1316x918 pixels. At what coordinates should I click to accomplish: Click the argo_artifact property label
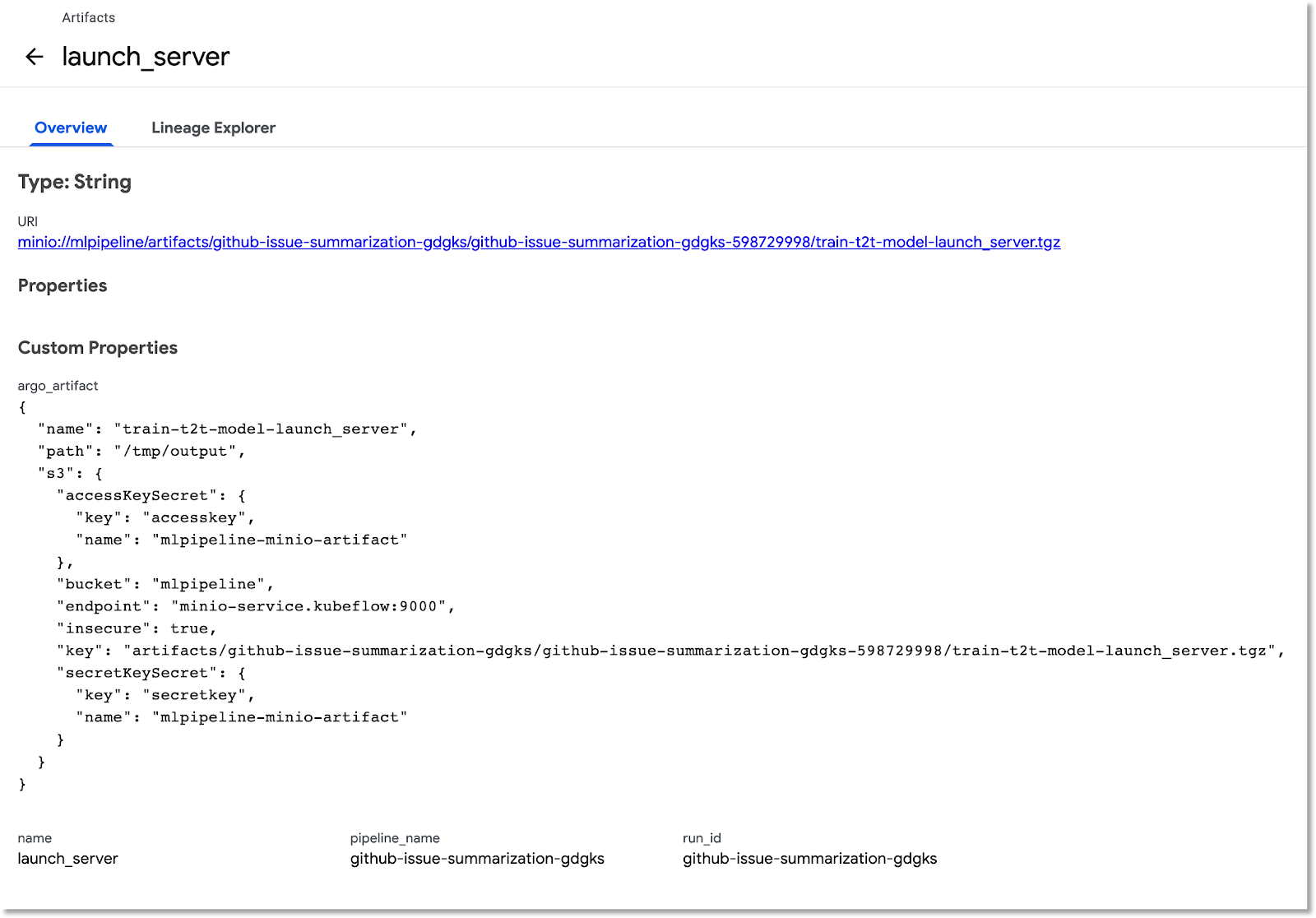[x=58, y=386]
